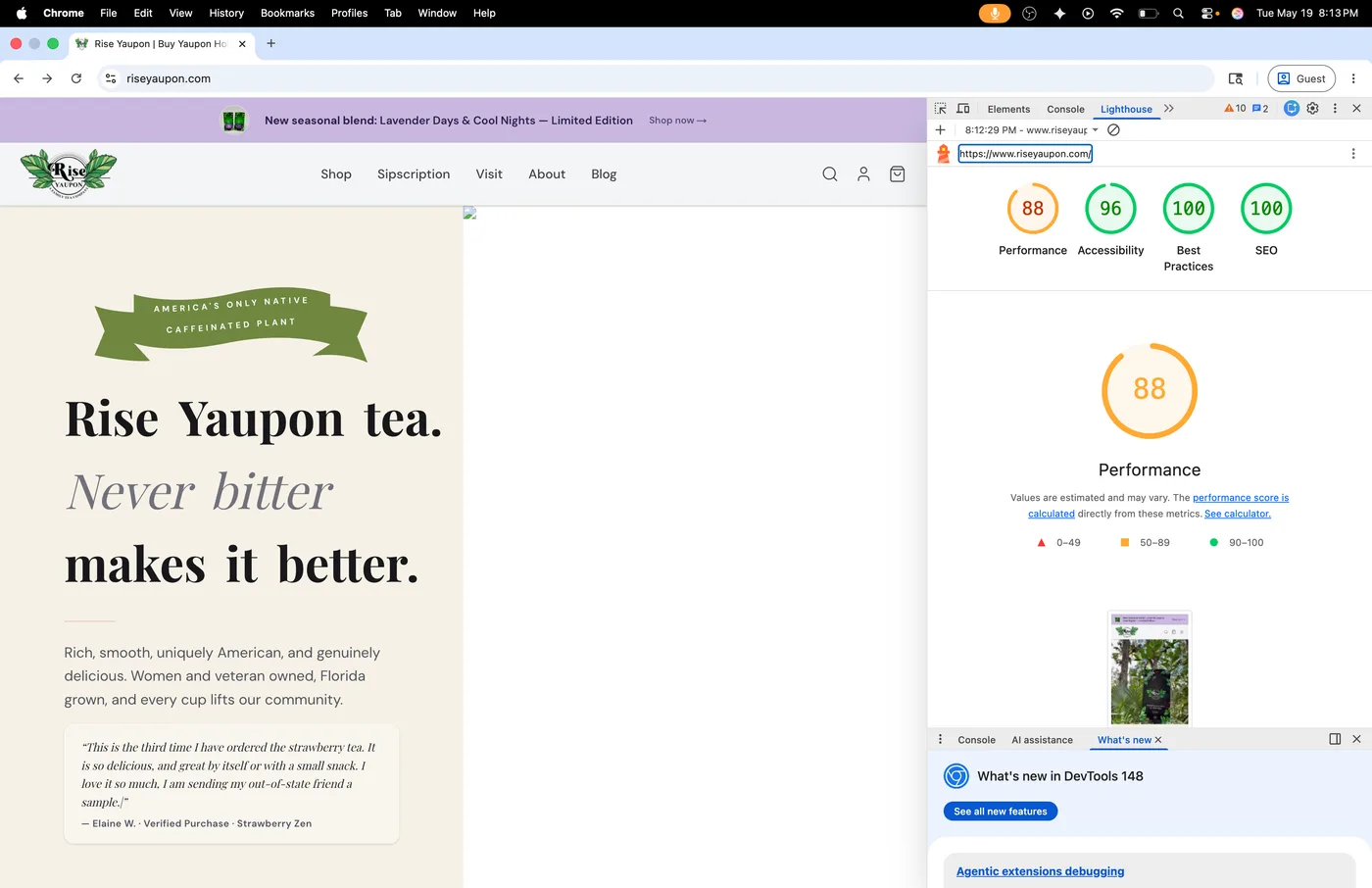Open drawer three-dot more tools menu
This screenshot has width=1372, height=888.
click(940, 739)
